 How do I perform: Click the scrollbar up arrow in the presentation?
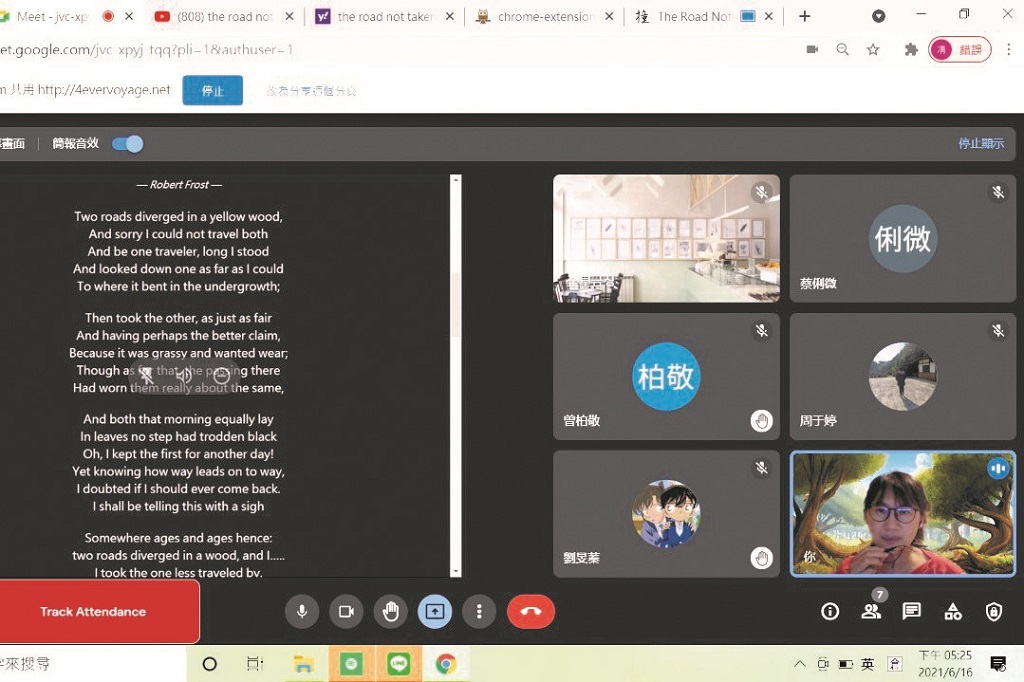pos(456,180)
